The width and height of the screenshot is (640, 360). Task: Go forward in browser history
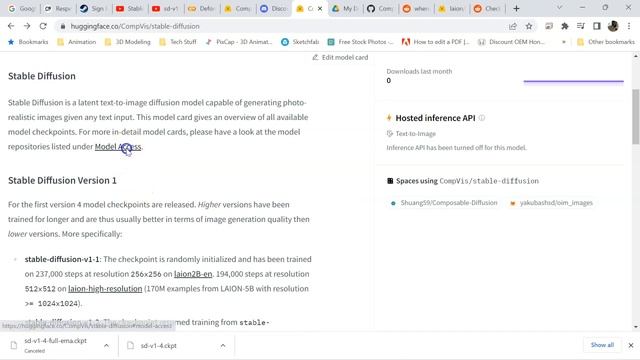(x=27, y=26)
